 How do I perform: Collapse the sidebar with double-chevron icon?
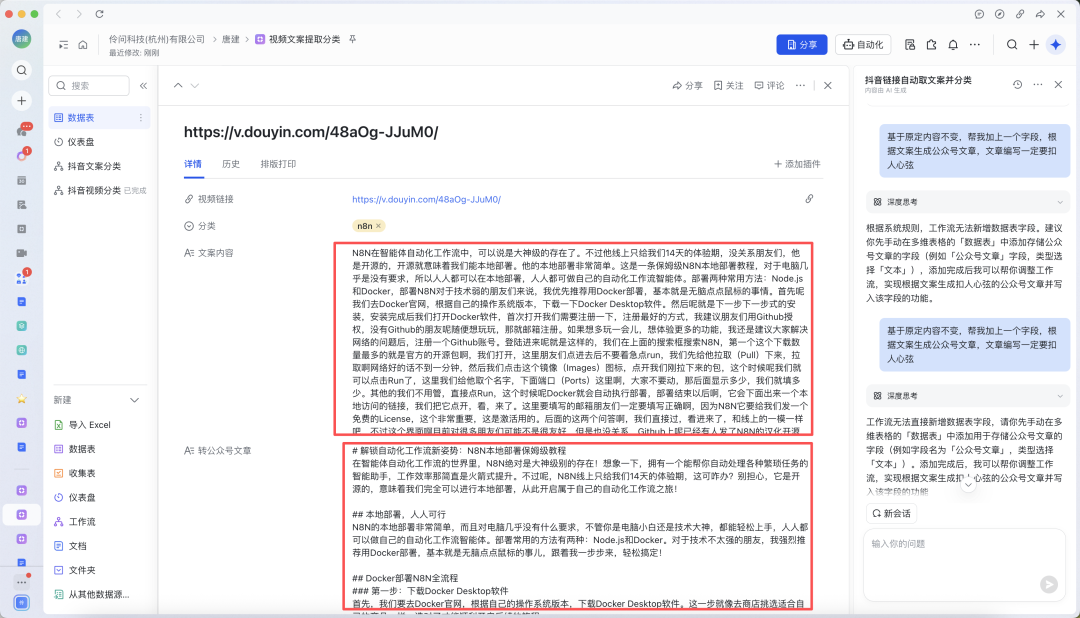143,86
